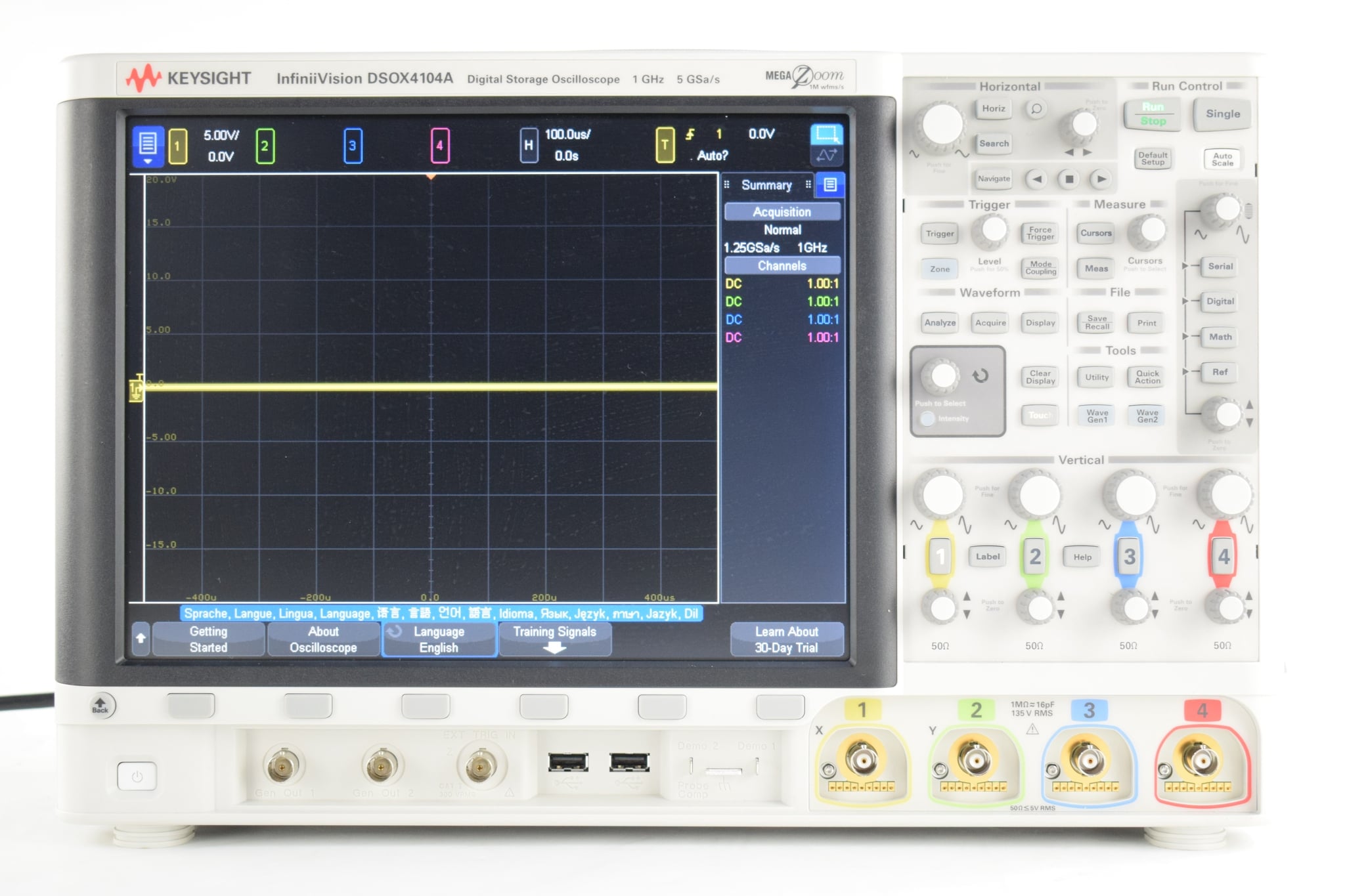This screenshot has width=1345, height=896.
Task: Click the up arrow softkey menu icon
Action: click(x=141, y=639)
